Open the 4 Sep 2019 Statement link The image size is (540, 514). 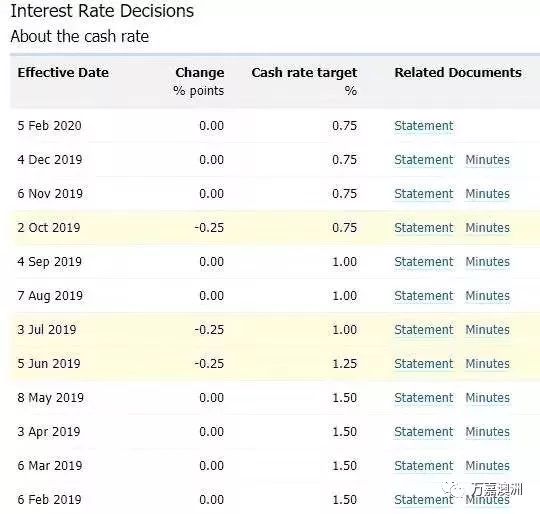[424, 262]
